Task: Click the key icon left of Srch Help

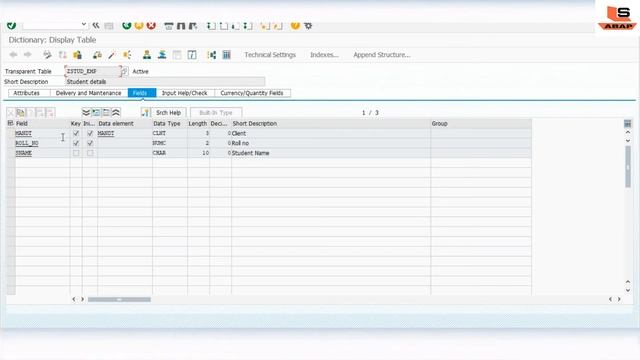Action: [x=145, y=113]
